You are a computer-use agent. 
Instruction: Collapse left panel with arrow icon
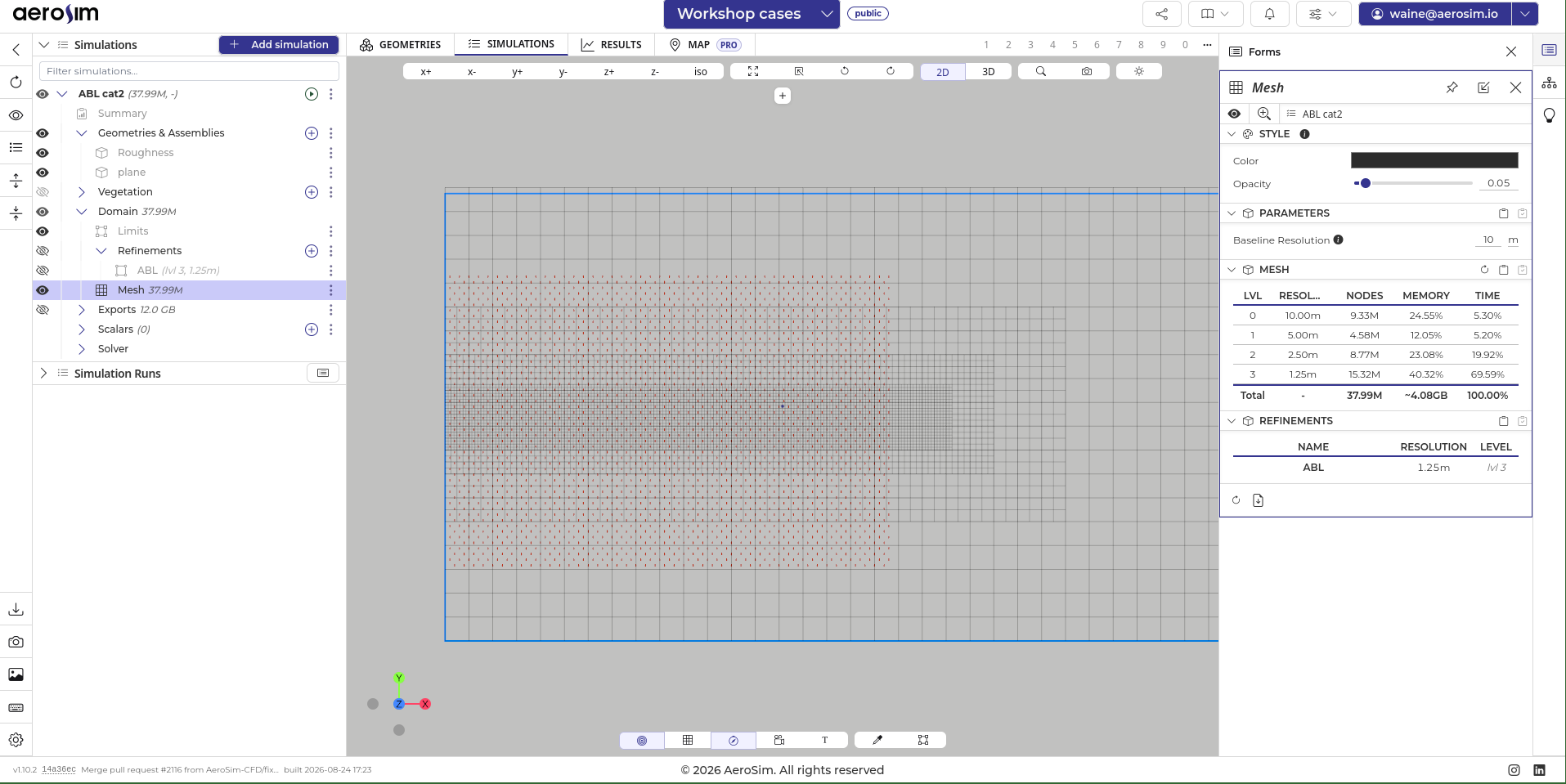16,50
